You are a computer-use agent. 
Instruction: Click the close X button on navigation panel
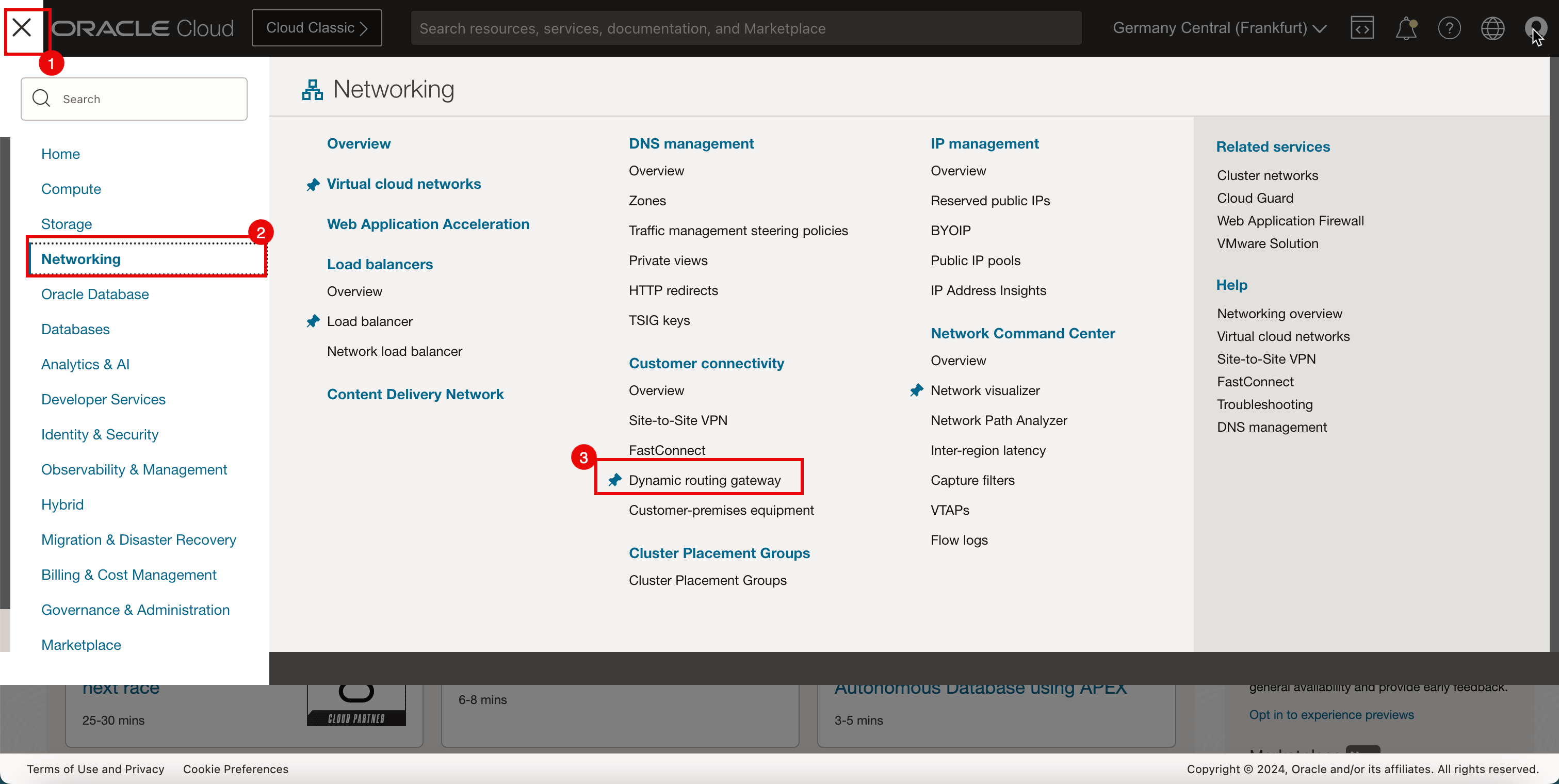tap(22, 27)
